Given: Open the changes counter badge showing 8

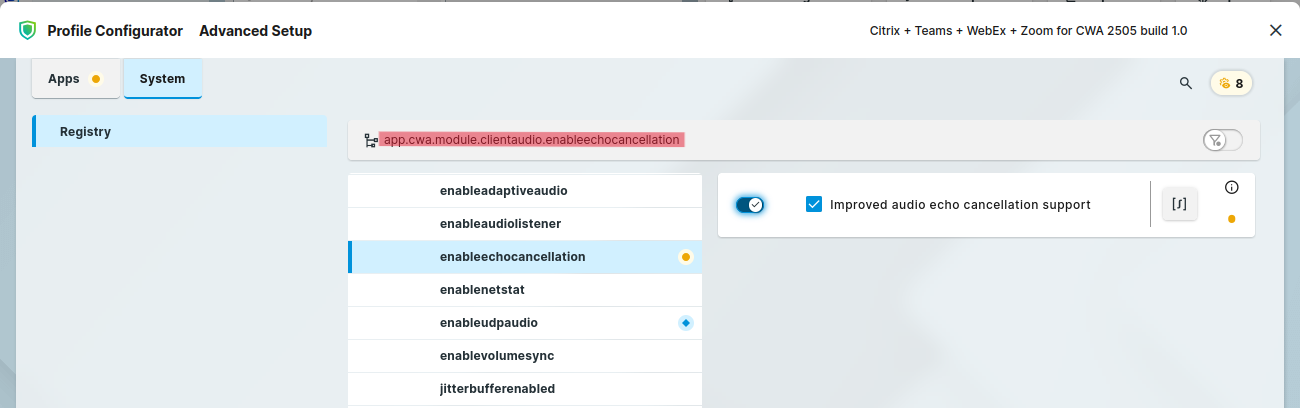Looking at the screenshot, I should [x=1231, y=83].
